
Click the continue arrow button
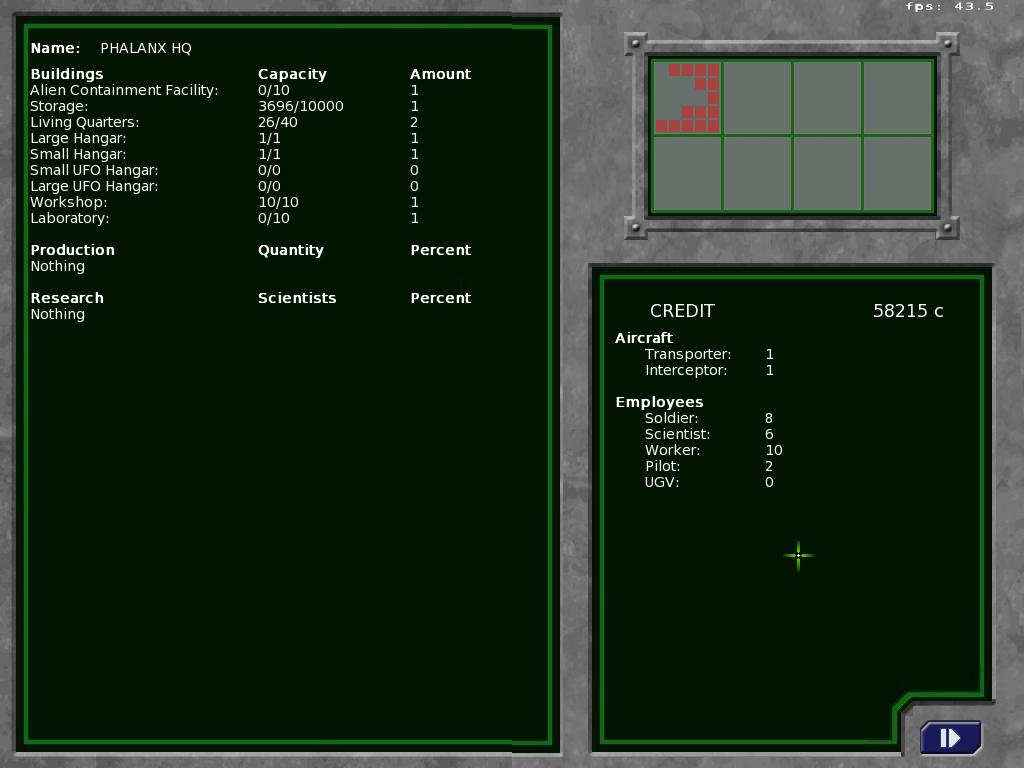point(950,738)
